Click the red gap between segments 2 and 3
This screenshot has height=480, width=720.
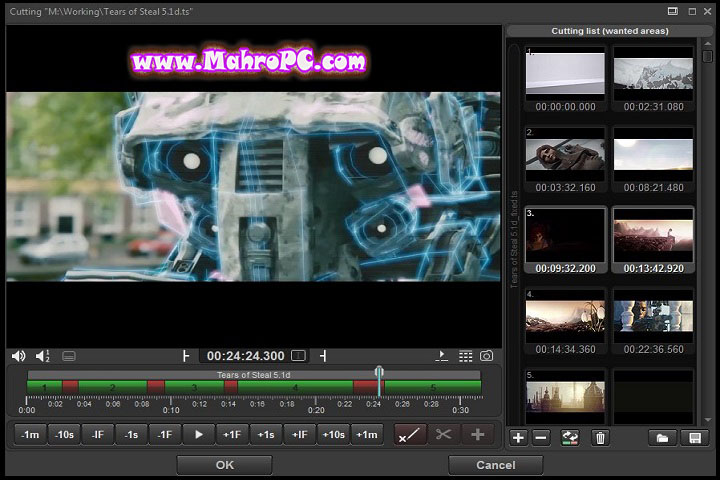[x=156, y=388]
